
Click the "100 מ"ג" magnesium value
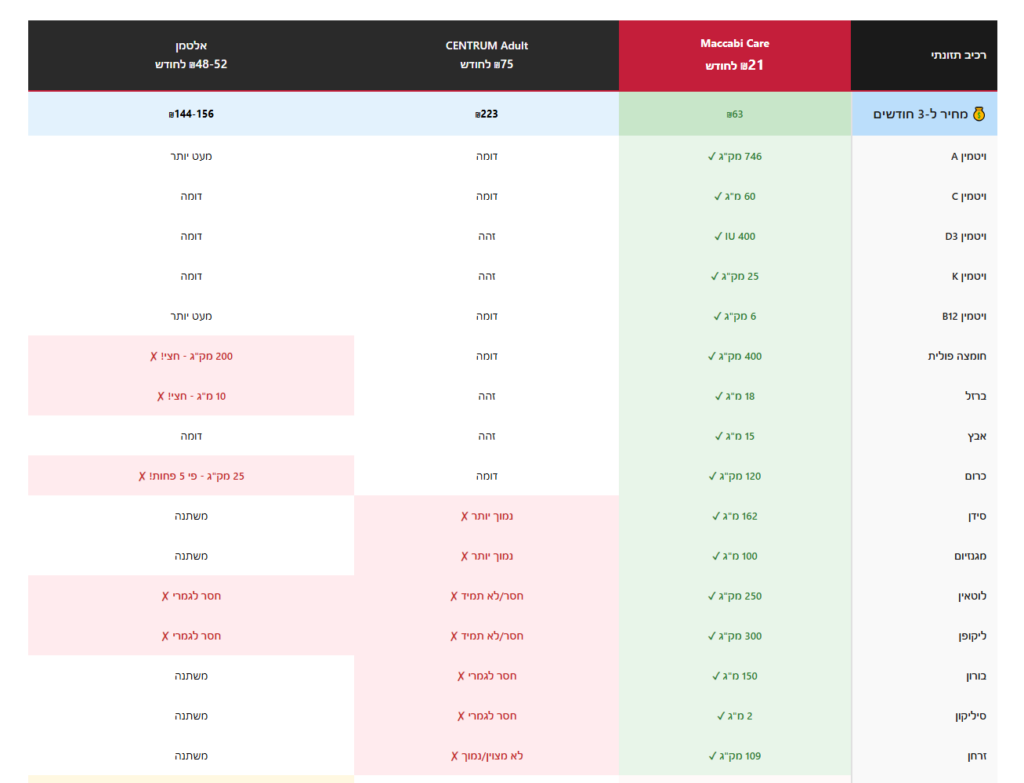[735, 556]
